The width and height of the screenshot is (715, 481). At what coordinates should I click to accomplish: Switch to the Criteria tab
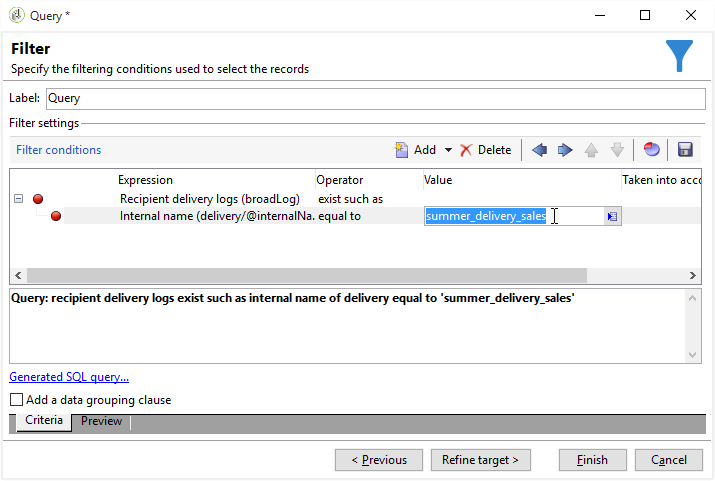(44, 420)
